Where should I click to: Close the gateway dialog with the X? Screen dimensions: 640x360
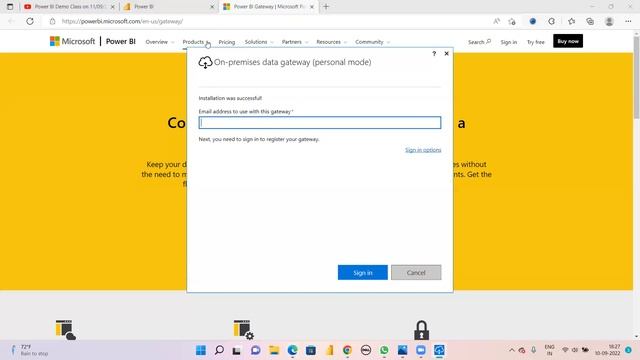[447, 53]
